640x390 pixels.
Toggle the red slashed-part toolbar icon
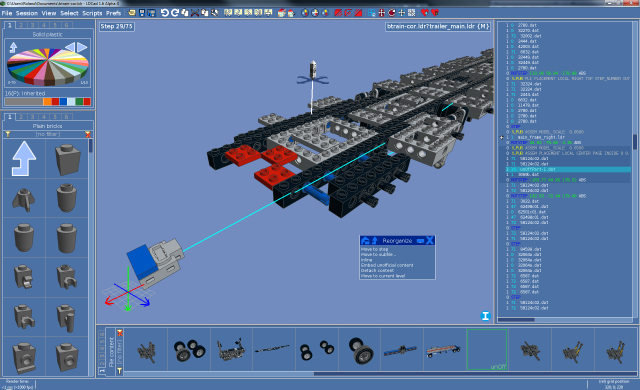tap(338, 13)
